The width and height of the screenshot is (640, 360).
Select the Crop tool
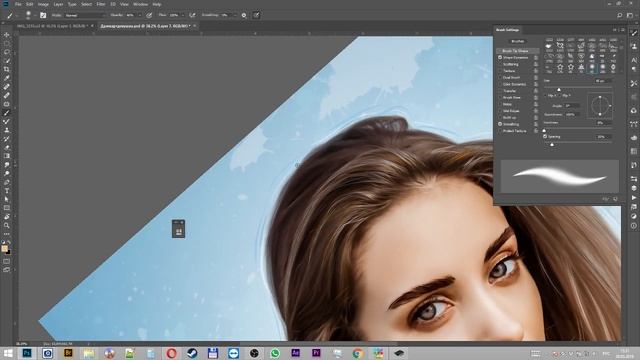click(7, 69)
